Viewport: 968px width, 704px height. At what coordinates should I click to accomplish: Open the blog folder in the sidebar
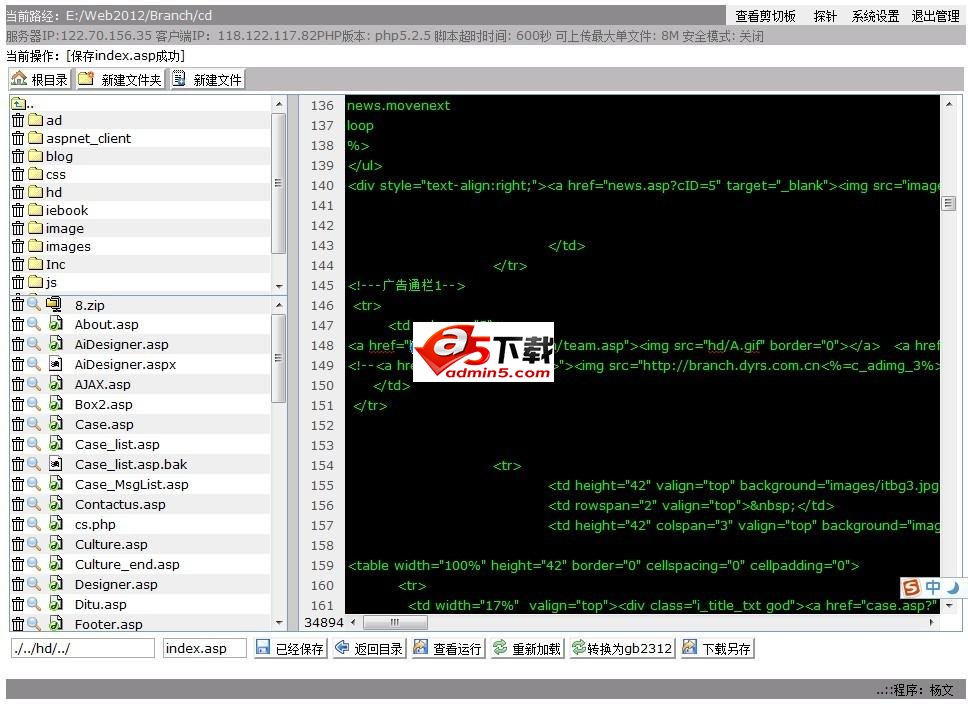pos(58,156)
